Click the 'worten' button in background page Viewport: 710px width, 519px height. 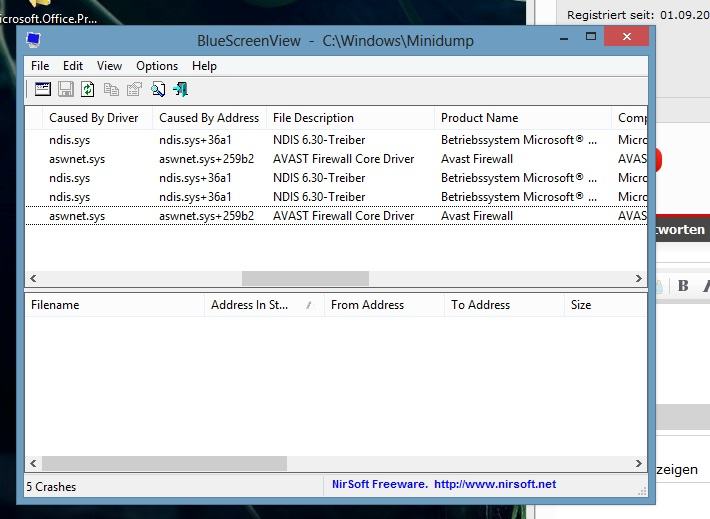tap(682, 229)
